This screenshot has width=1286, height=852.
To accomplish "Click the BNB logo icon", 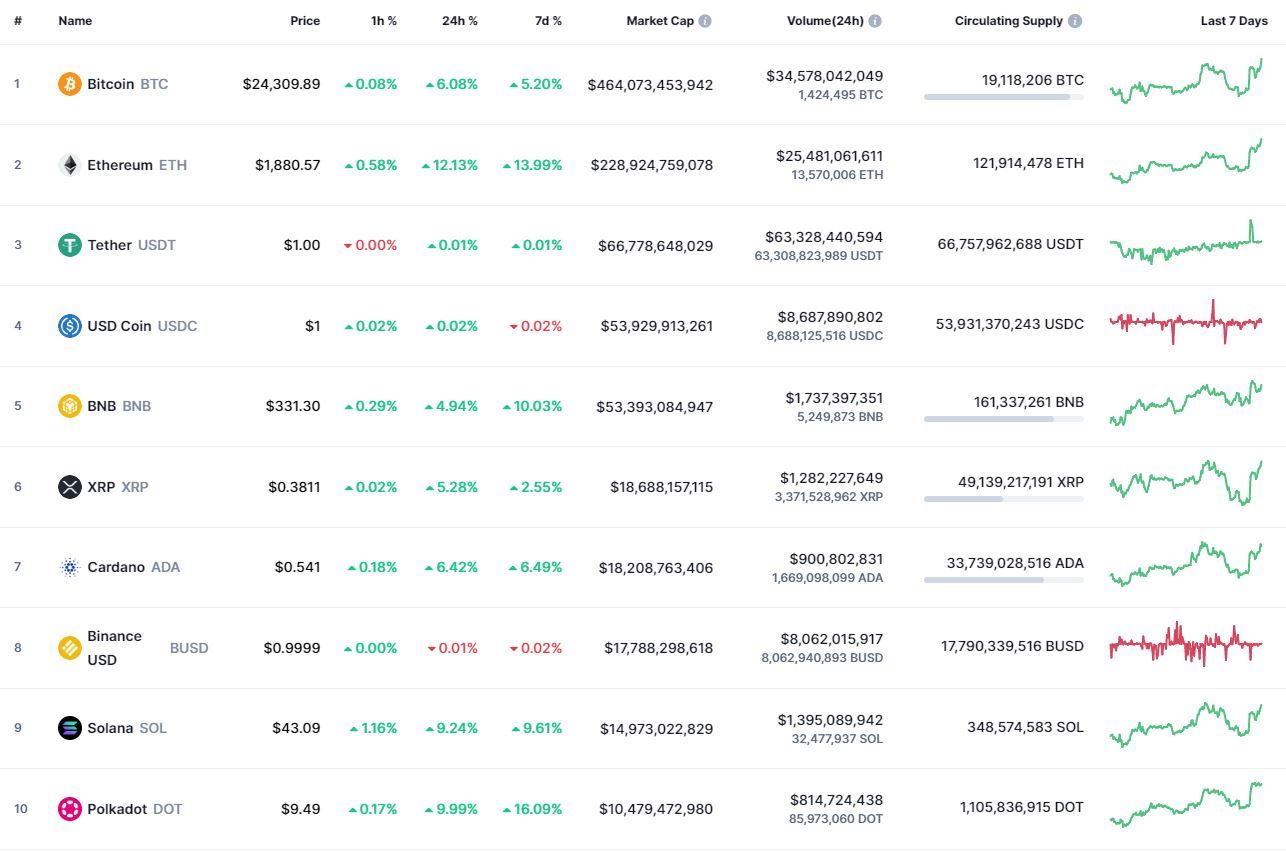I will [69, 406].
